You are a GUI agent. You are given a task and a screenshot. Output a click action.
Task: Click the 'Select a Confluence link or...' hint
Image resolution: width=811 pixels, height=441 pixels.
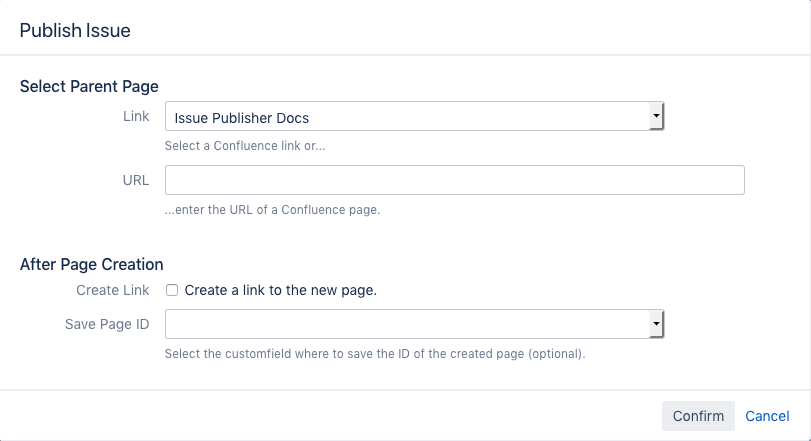tap(245, 146)
